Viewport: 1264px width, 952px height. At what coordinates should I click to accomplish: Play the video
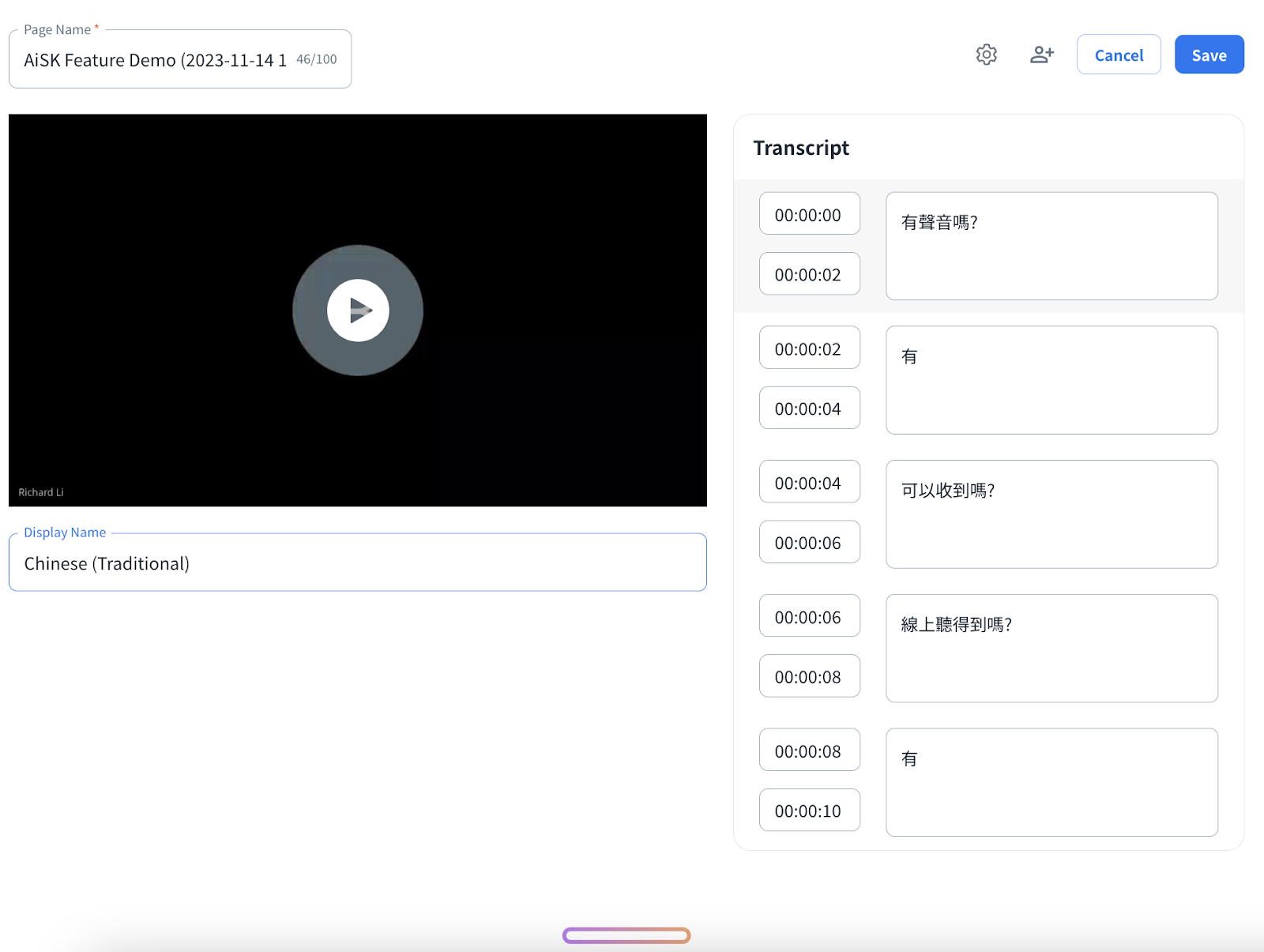(358, 310)
